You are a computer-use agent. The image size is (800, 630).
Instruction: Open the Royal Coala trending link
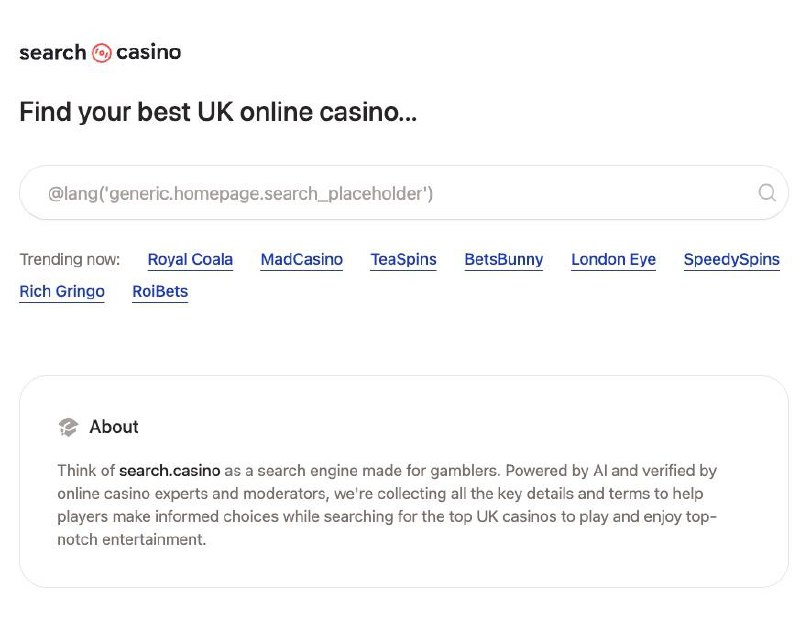(190, 260)
